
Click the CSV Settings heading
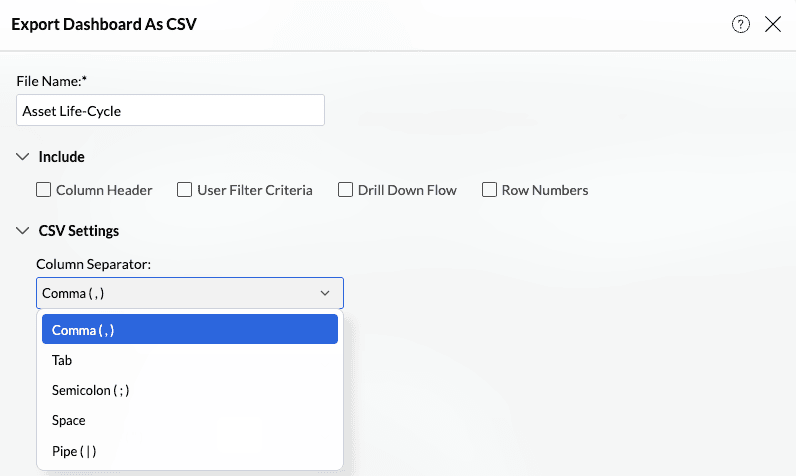pos(79,231)
